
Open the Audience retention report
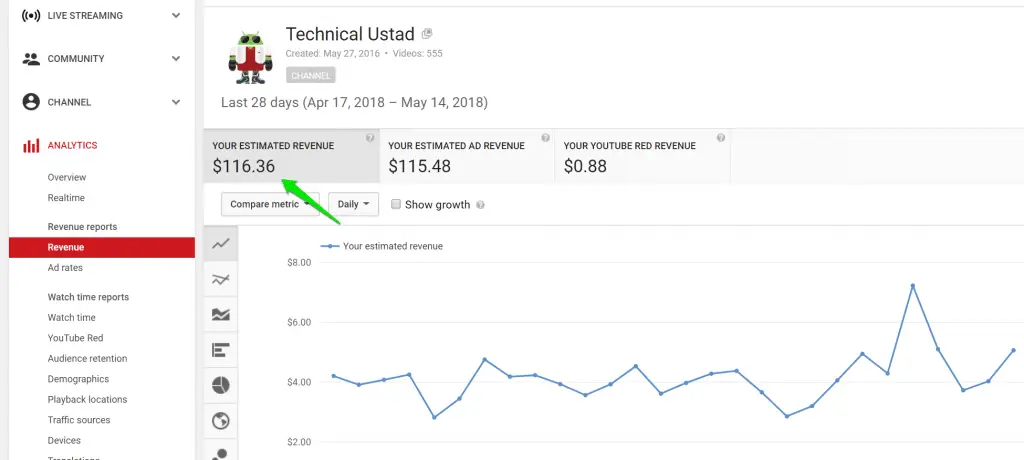(x=88, y=358)
